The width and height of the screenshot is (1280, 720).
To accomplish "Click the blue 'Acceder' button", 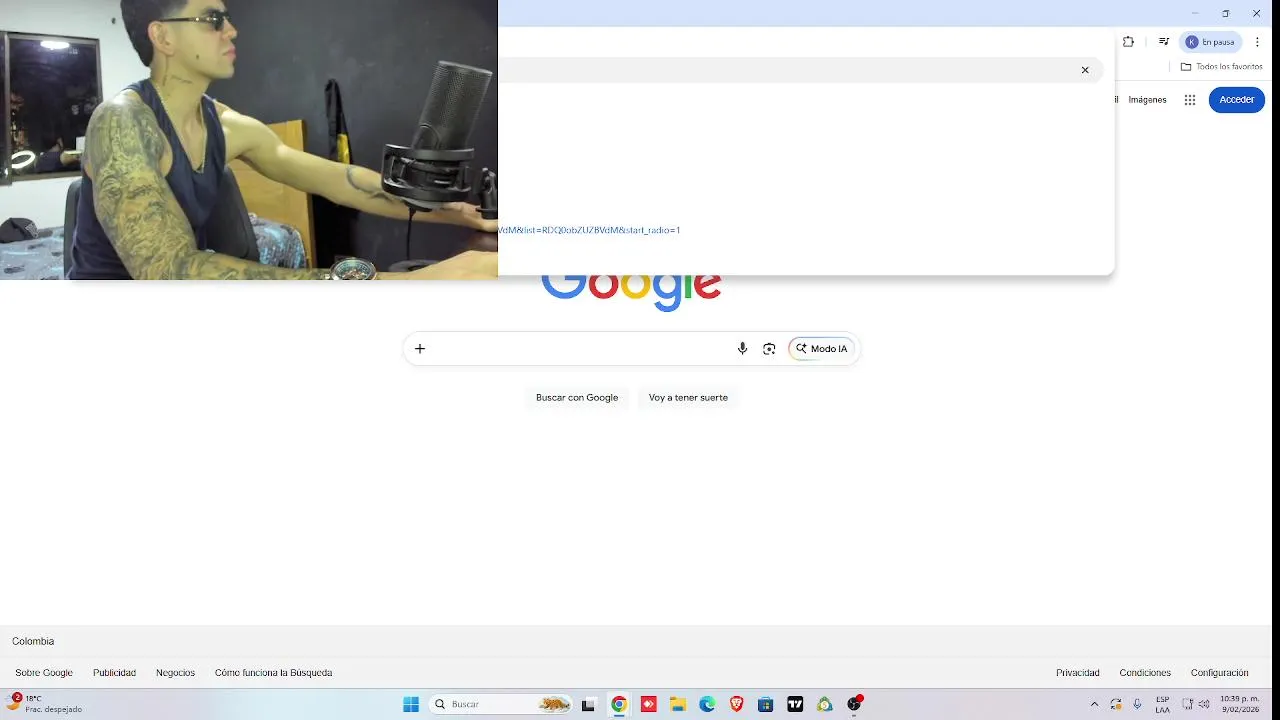I will point(1237,100).
